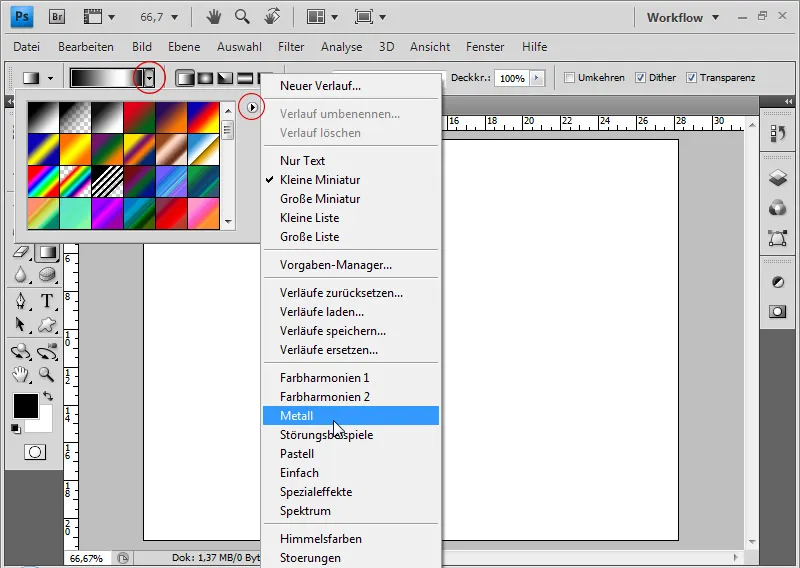Viewport: 800px width, 568px height.
Task: Open the Masks panel icon
Action: tap(778, 312)
